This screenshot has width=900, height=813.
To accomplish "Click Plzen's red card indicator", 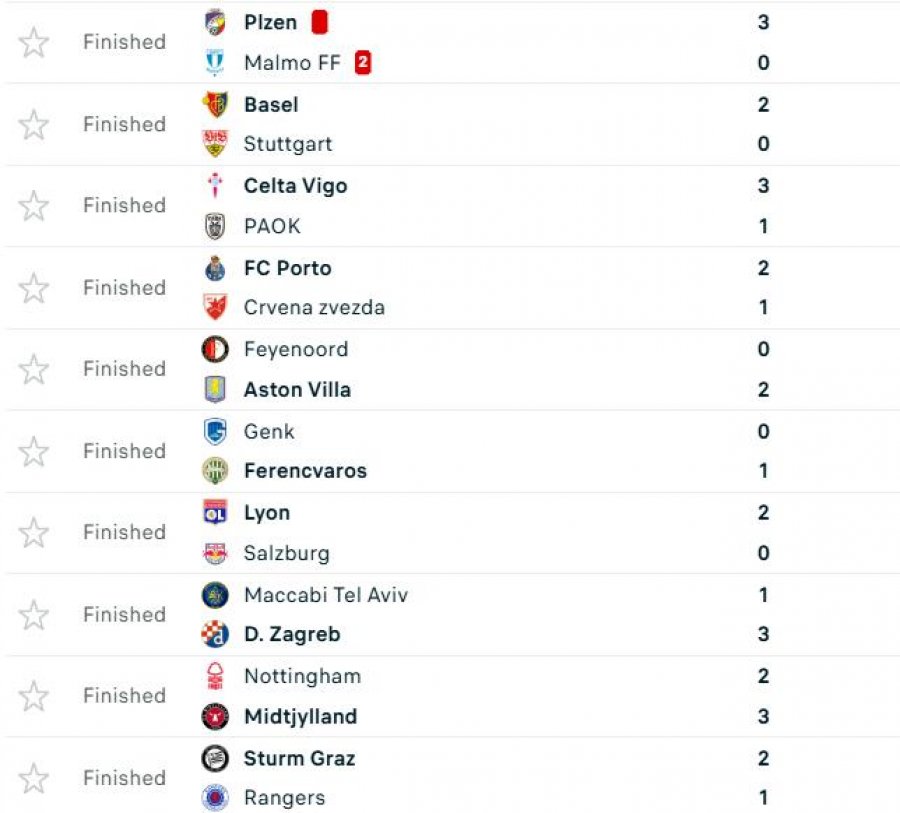I will tap(319, 22).
